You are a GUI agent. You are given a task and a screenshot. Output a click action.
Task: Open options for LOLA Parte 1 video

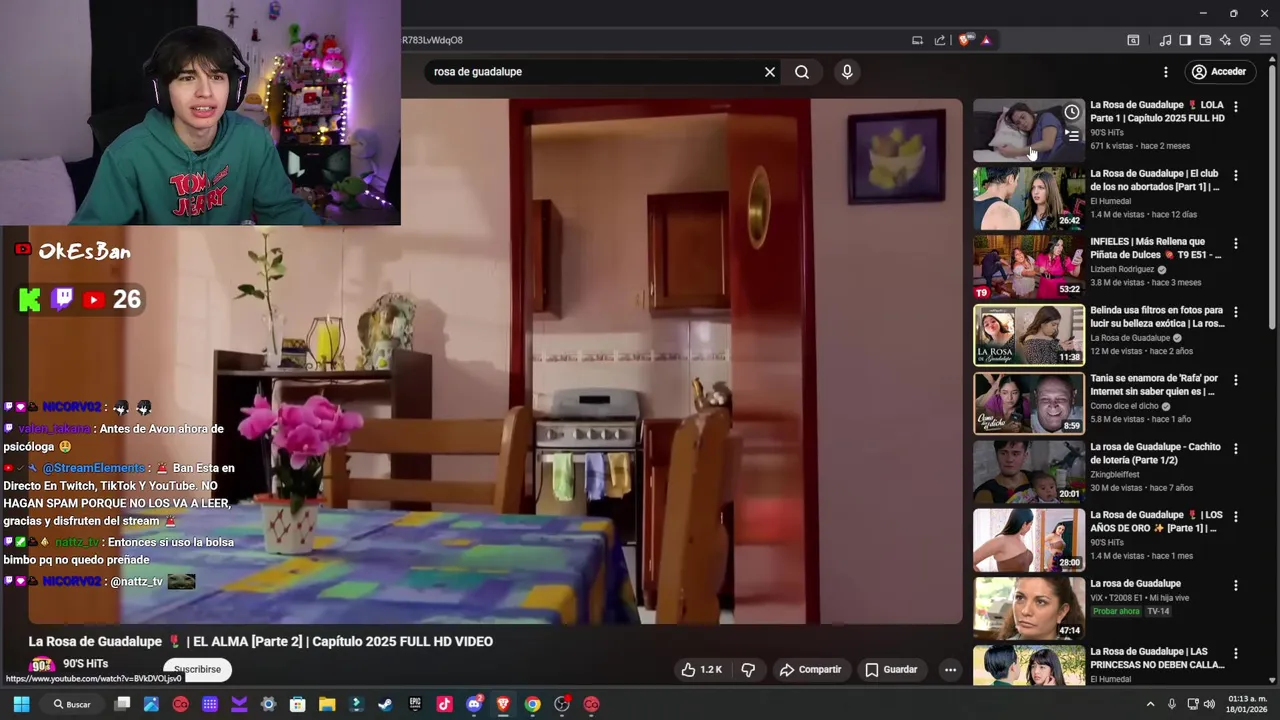pyautogui.click(x=1236, y=106)
